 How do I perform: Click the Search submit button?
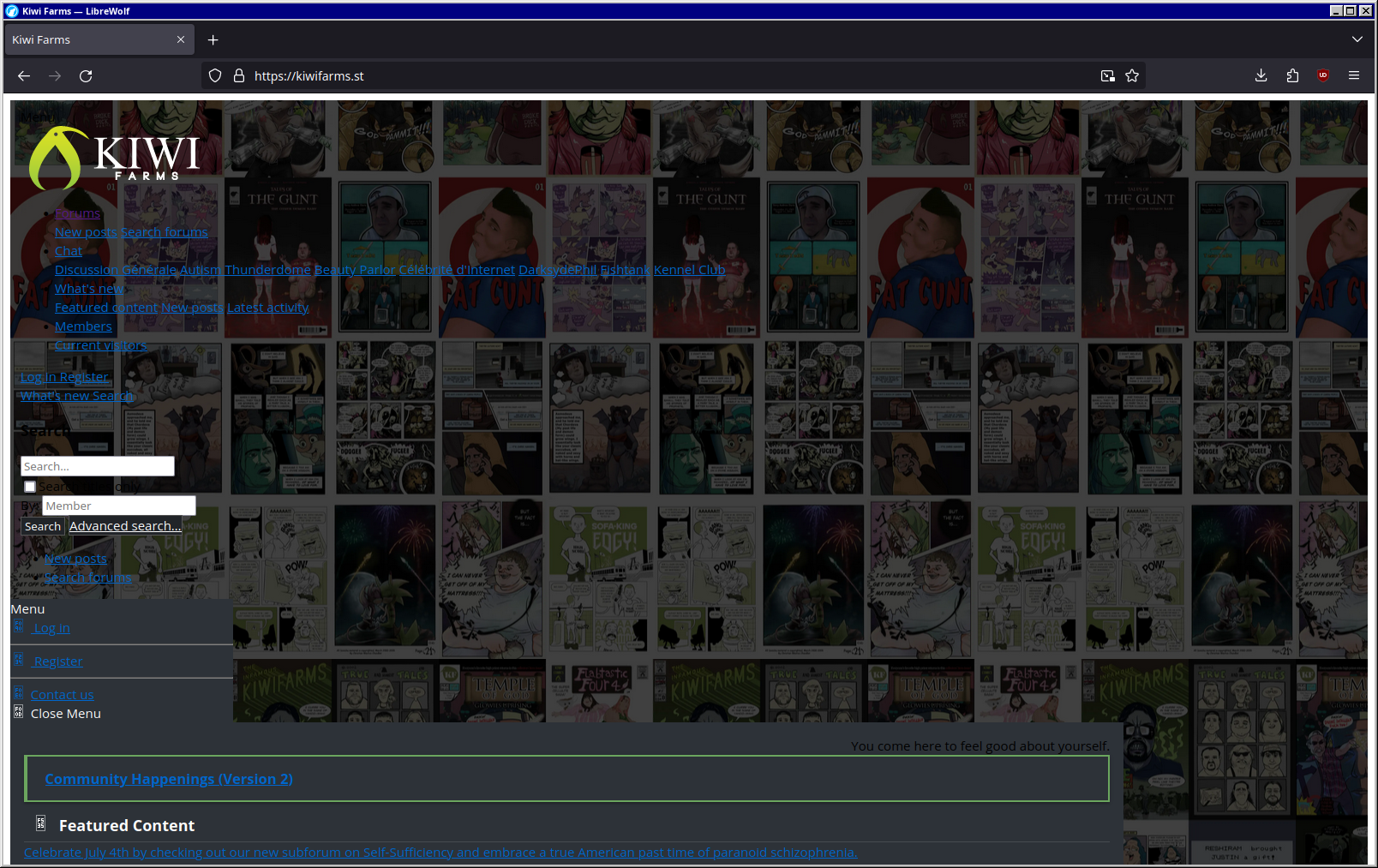click(43, 526)
